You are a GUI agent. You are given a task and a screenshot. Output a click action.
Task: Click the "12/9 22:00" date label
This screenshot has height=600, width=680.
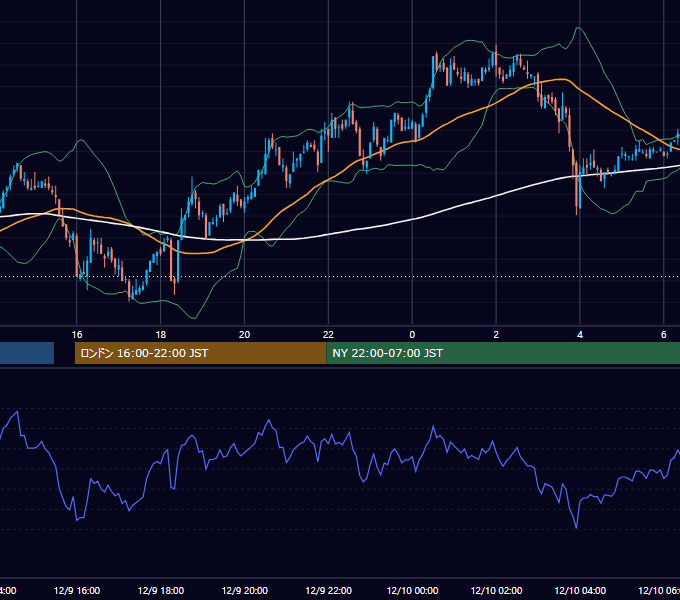pyautogui.click(x=328, y=590)
